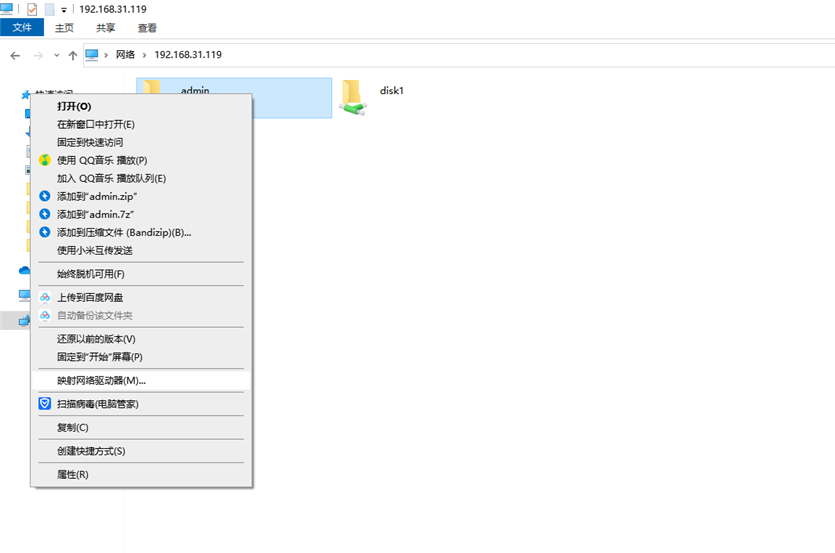
Task: Select 添加到压缩文件 (Bandizip)(B)... menu entry
Action: (123, 232)
